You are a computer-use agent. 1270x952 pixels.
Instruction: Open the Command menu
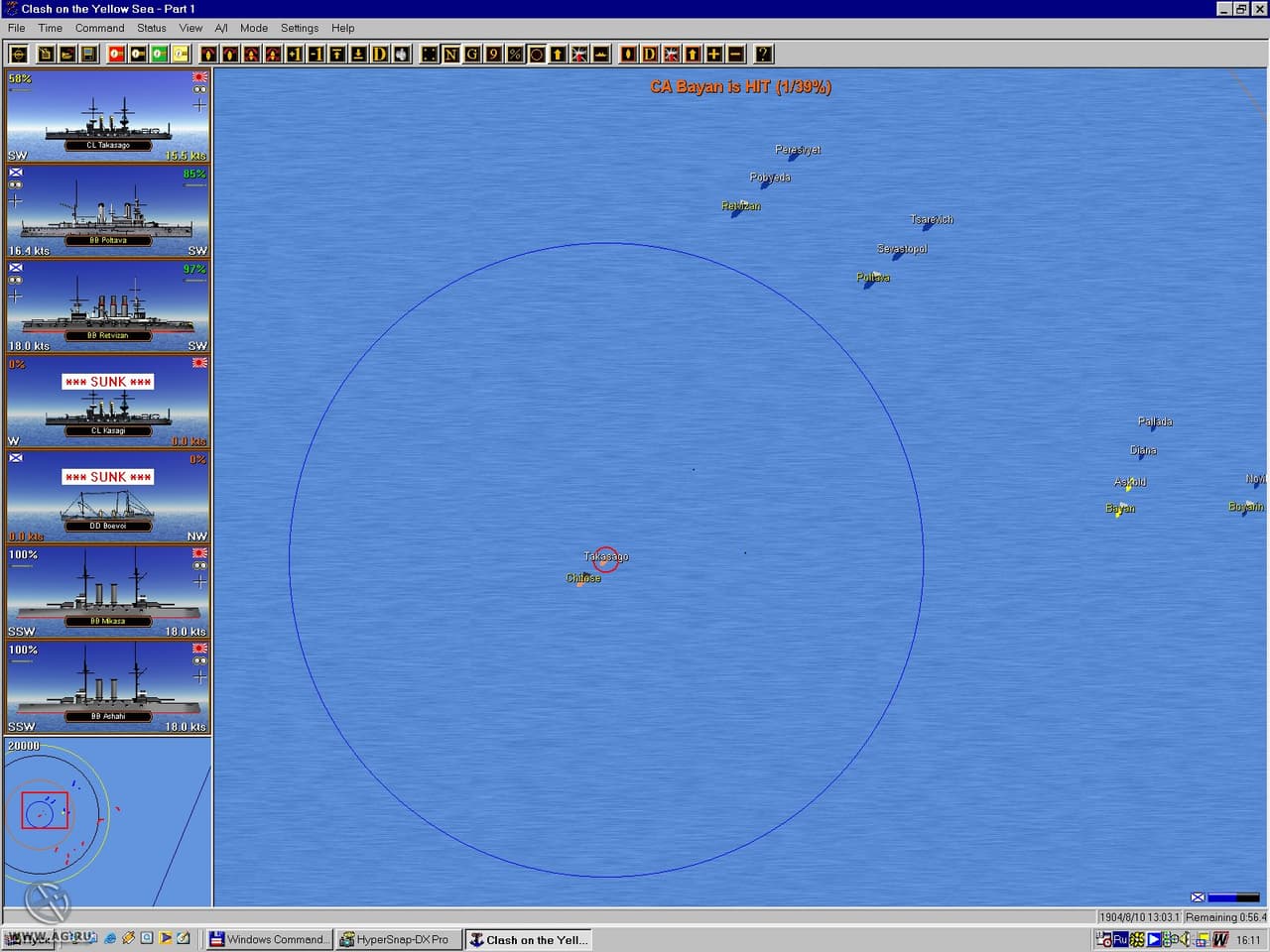pyautogui.click(x=100, y=28)
